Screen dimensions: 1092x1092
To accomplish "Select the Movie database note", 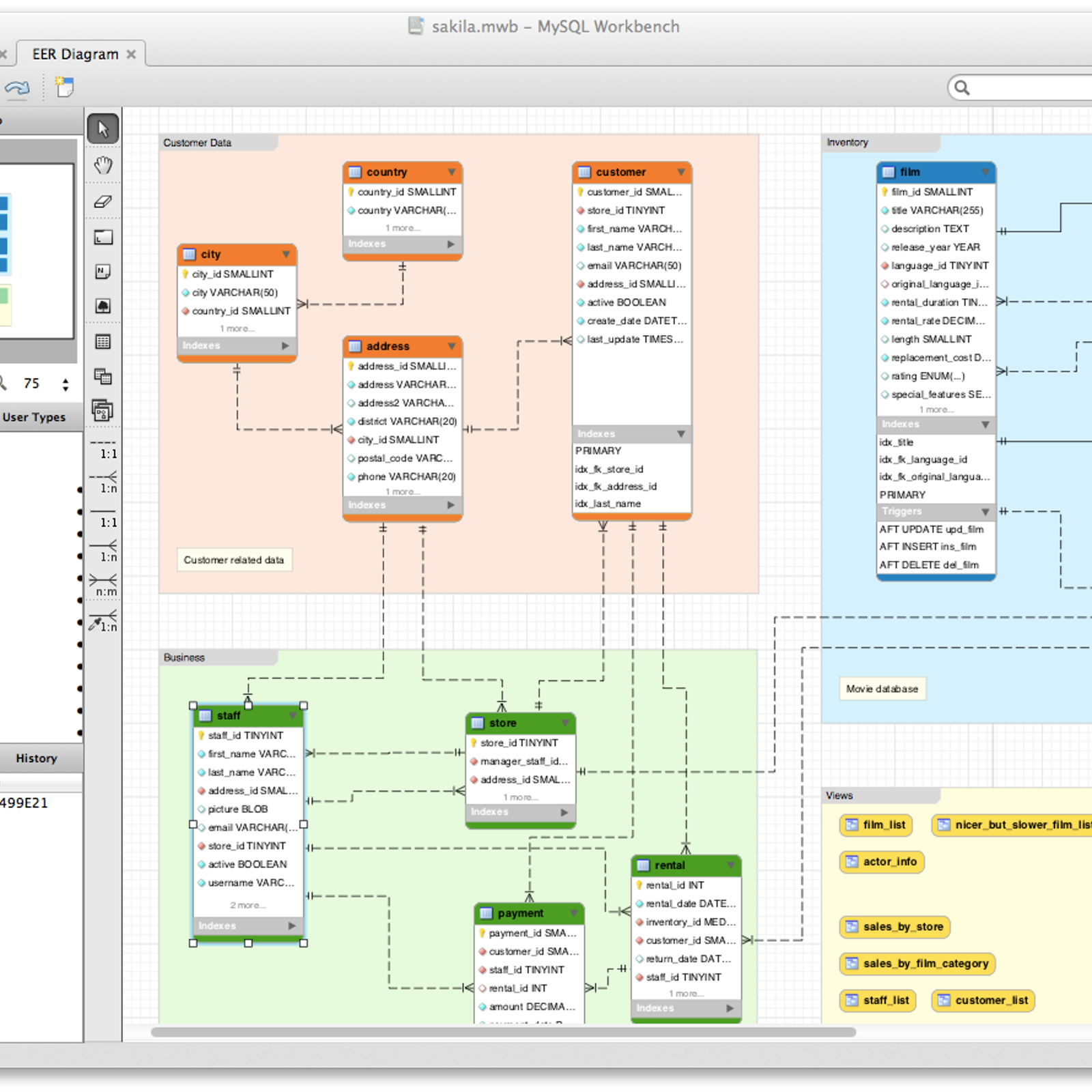I will click(882, 689).
